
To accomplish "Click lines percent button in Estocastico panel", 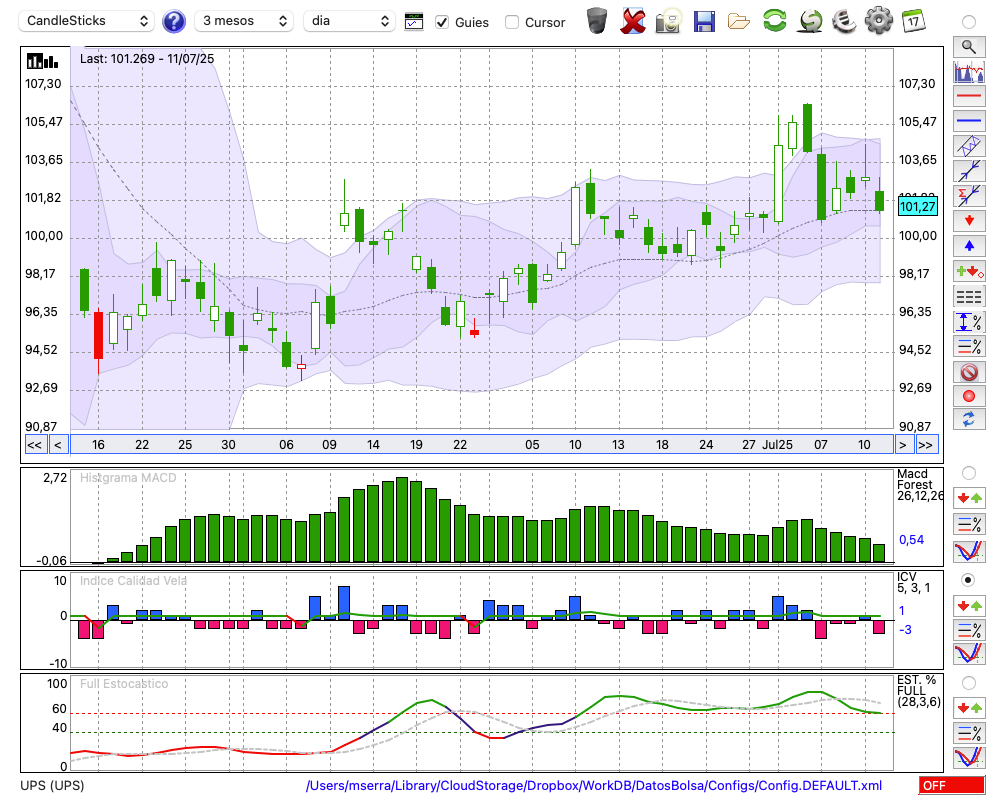I will [969, 732].
